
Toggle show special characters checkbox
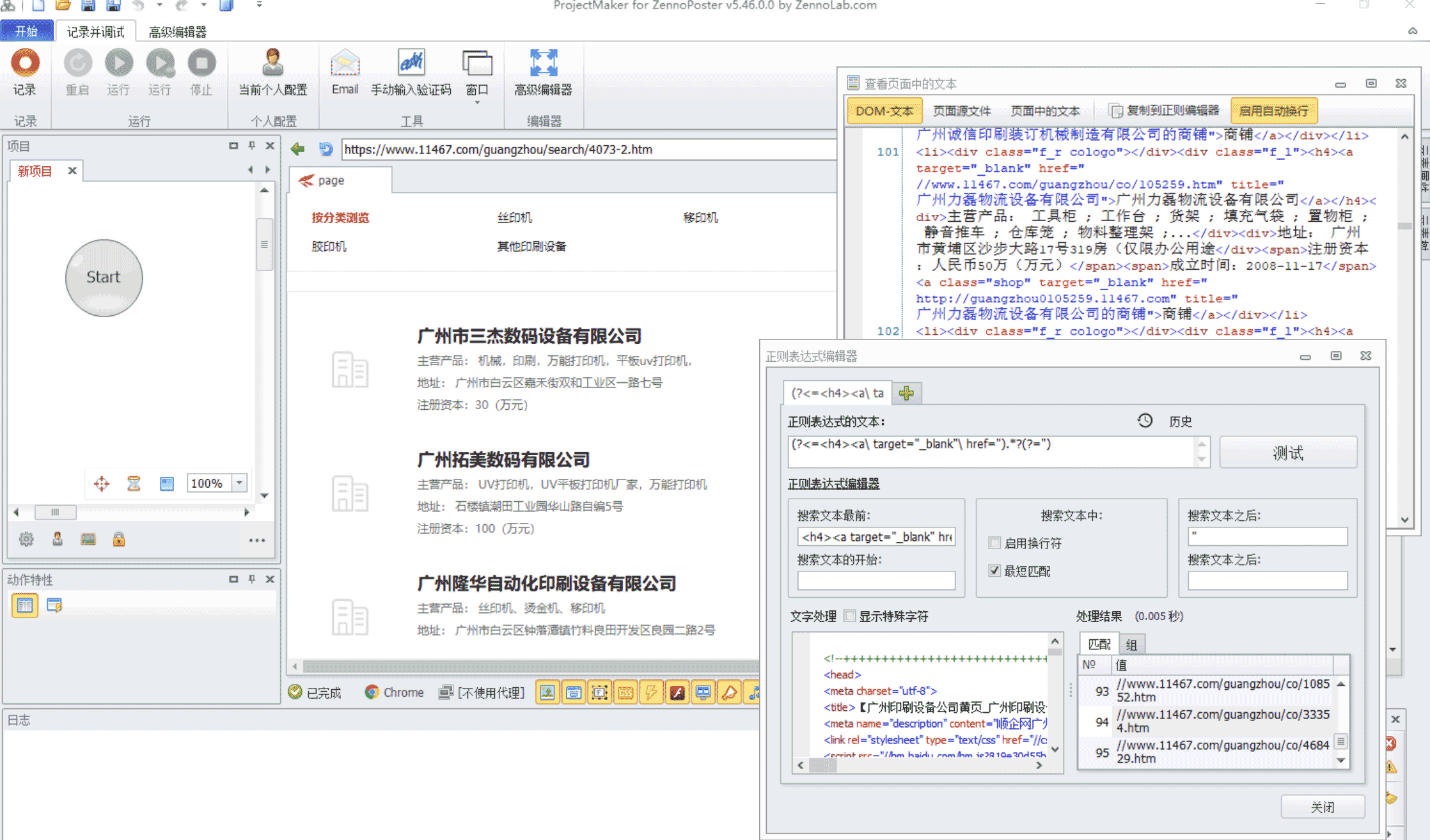click(x=850, y=616)
